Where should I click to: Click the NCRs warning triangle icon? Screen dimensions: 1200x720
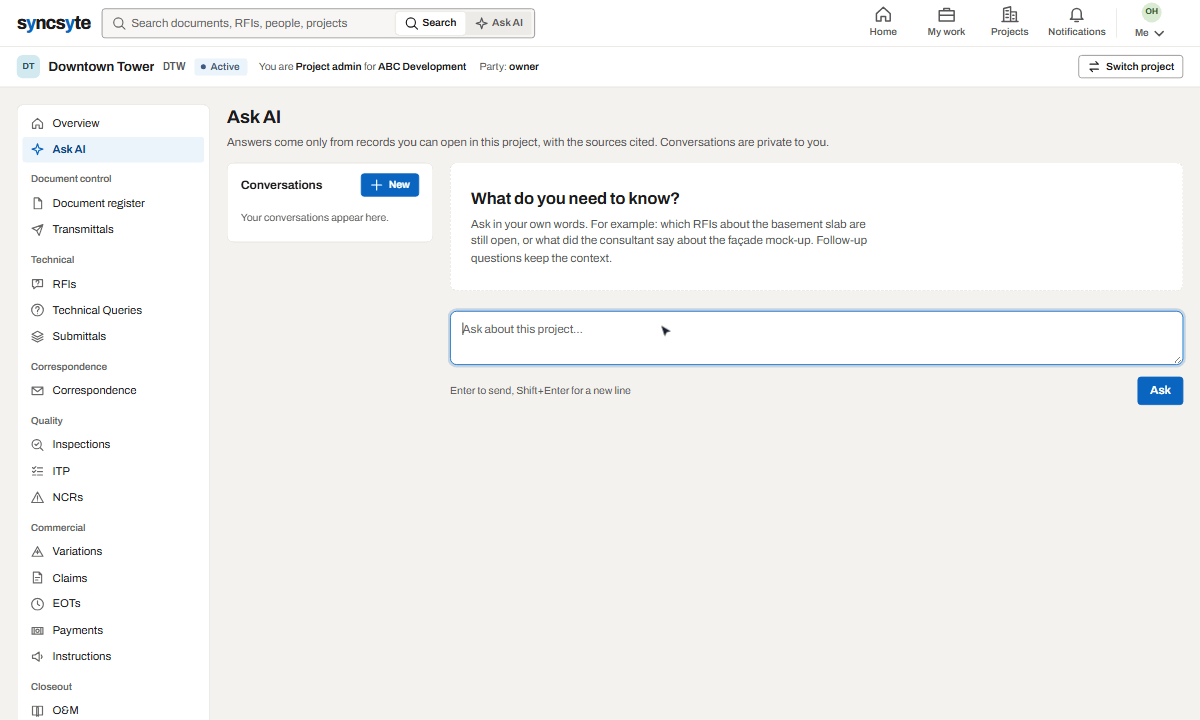(38, 497)
